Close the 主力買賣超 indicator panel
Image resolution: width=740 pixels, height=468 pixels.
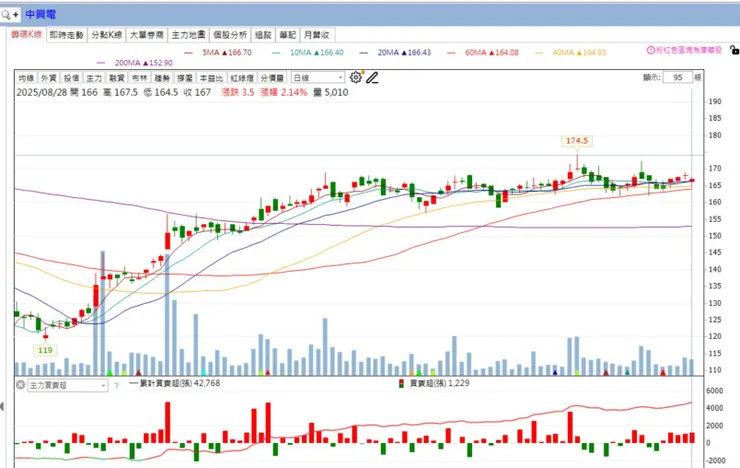pos(21,385)
